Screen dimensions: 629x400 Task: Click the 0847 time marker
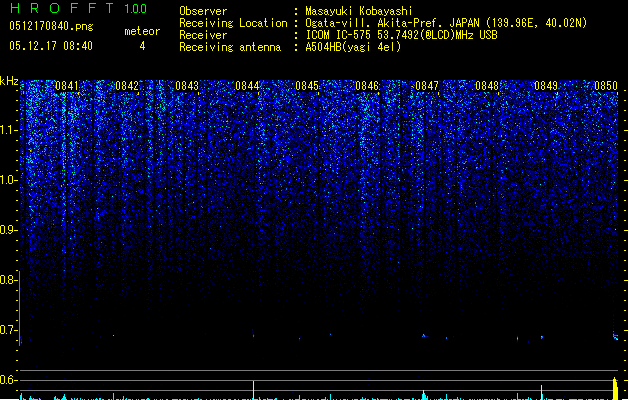click(427, 86)
